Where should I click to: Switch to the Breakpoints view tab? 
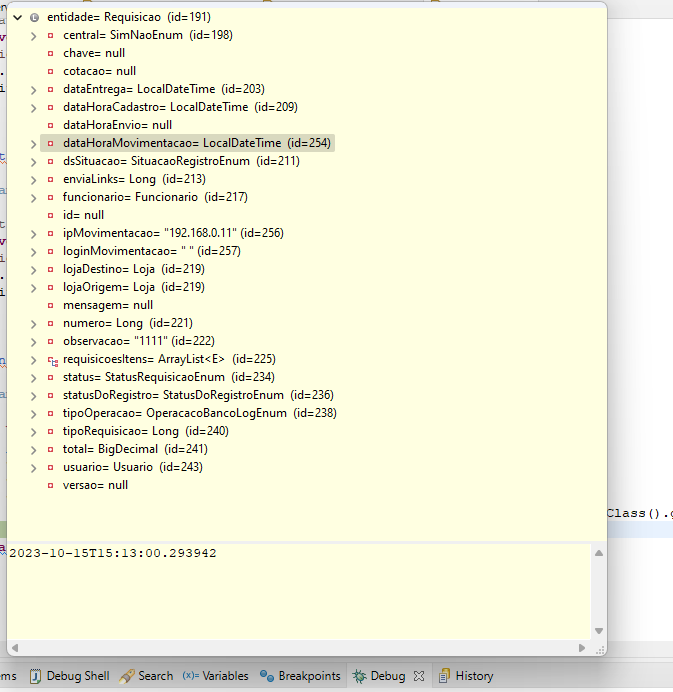click(x=301, y=676)
